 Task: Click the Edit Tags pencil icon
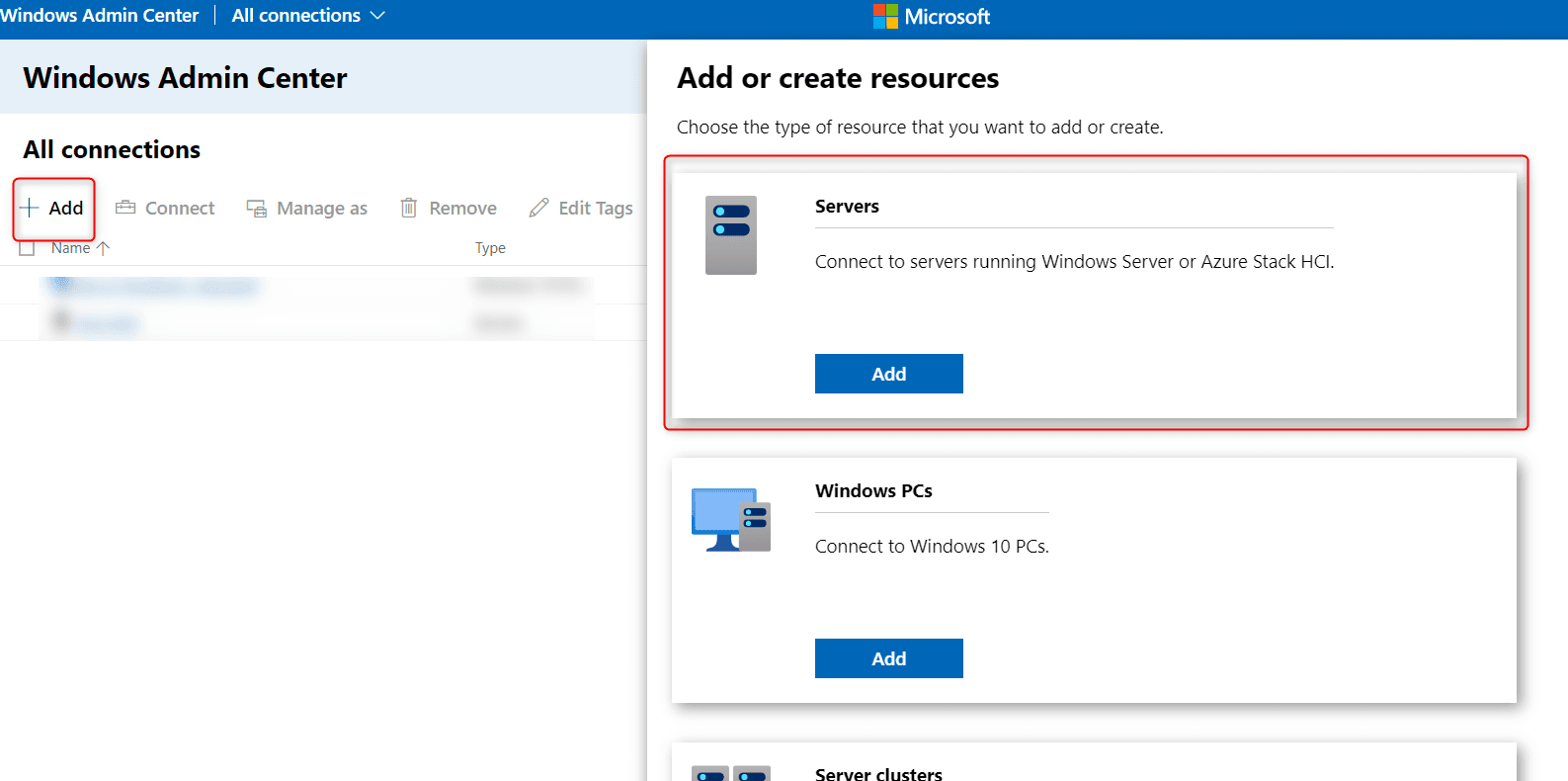(x=538, y=208)
